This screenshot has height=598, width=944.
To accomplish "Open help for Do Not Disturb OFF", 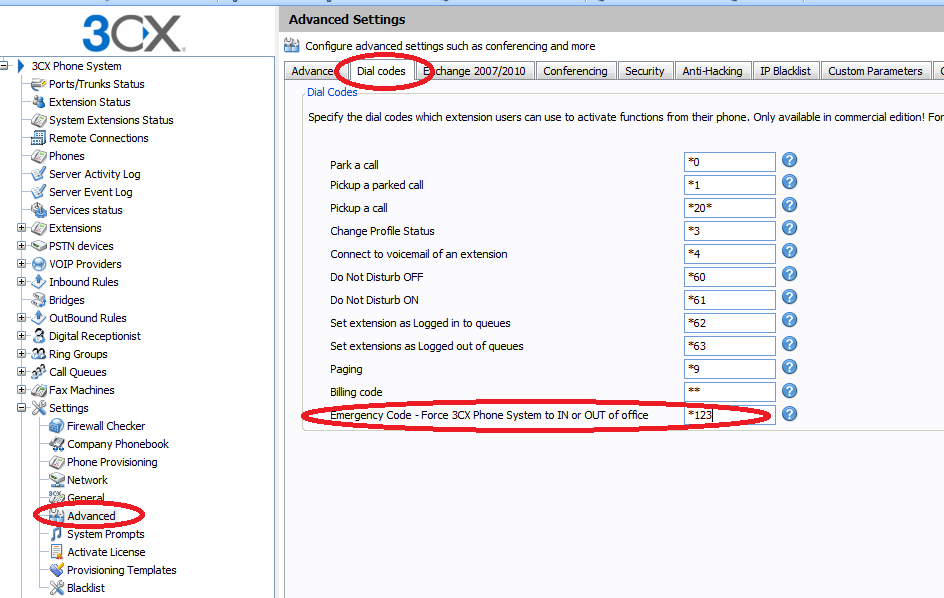I will point(789,275).
